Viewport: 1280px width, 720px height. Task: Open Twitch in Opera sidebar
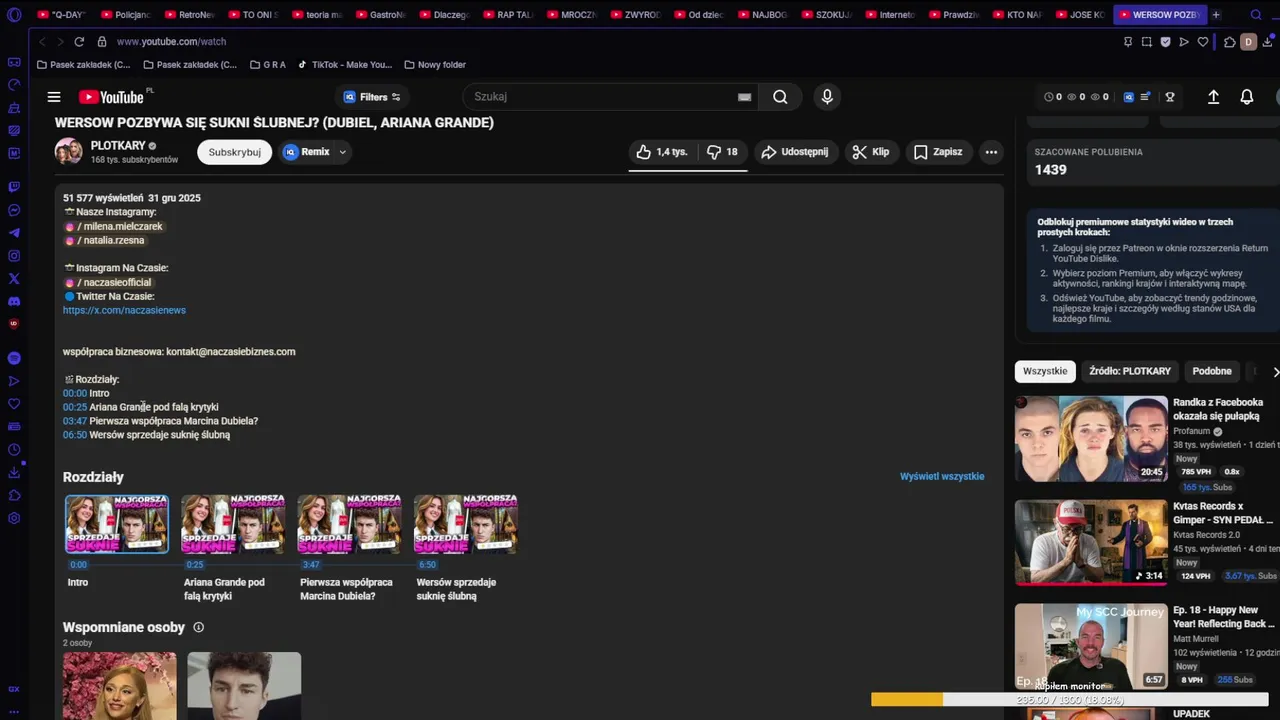click(x=14, y=187)
